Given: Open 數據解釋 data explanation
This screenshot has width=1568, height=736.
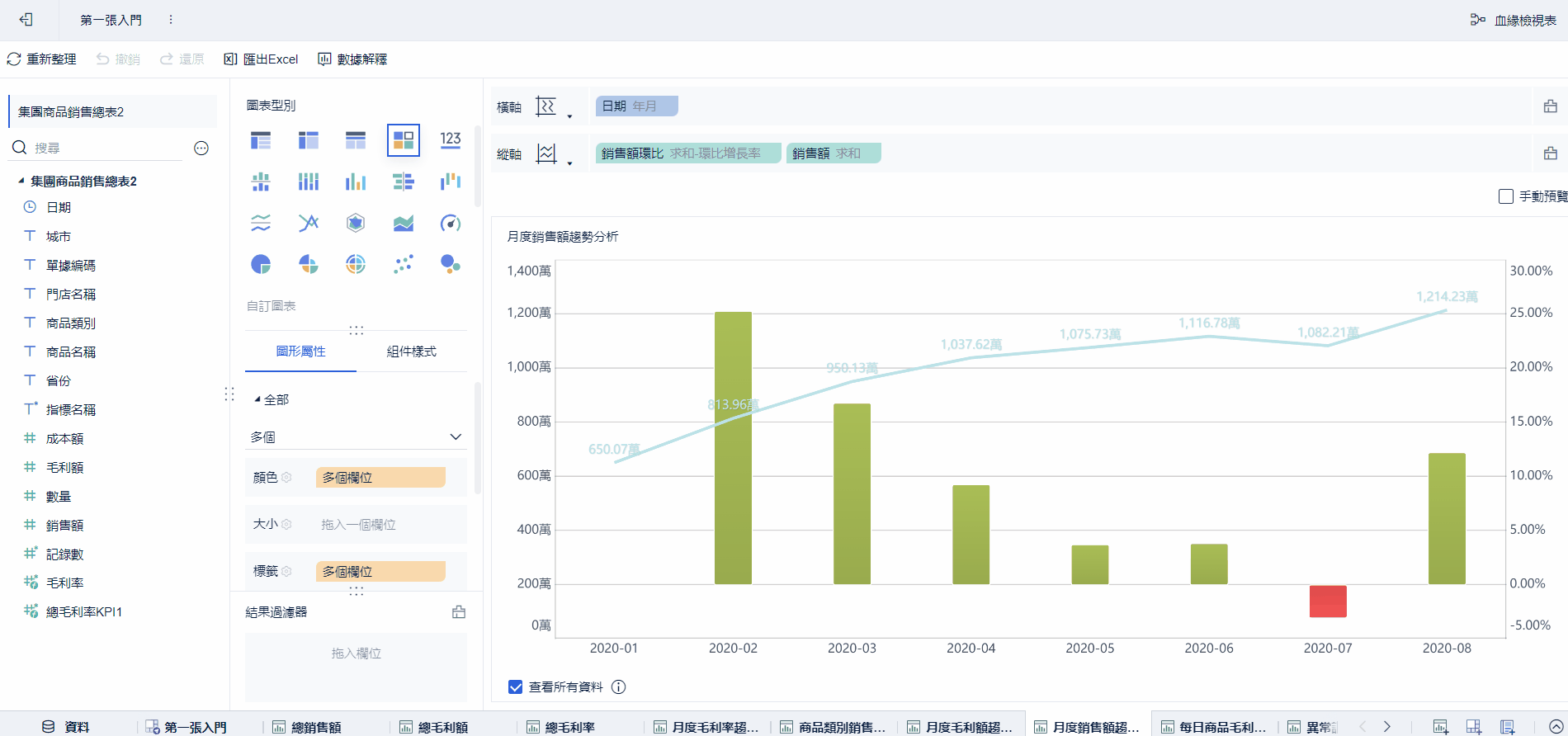Looking at the screenshot, I should click(352, 59).
